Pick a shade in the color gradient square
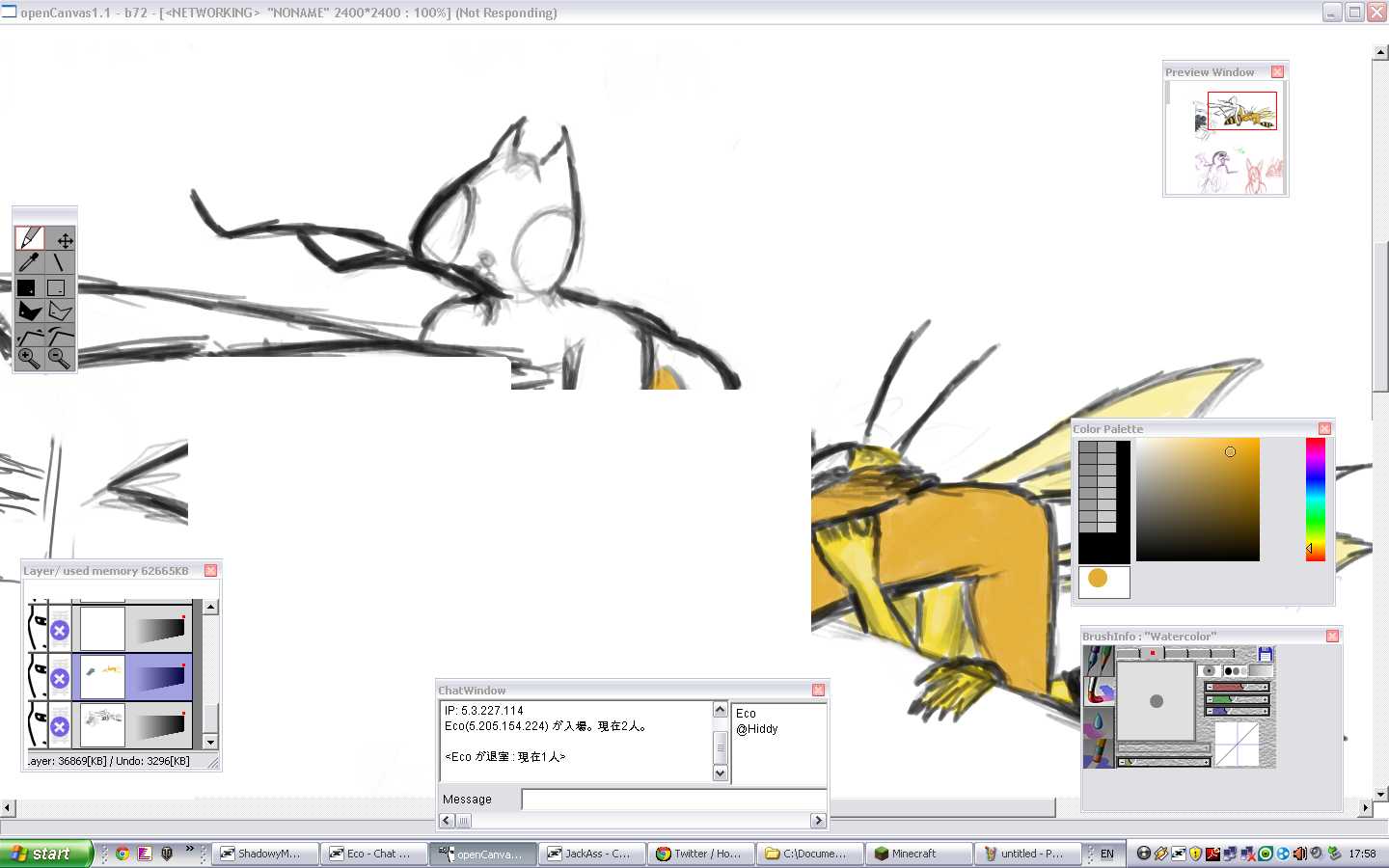Image resolution: width=1389 pixels, height=868 pixels. [1198, 500]
